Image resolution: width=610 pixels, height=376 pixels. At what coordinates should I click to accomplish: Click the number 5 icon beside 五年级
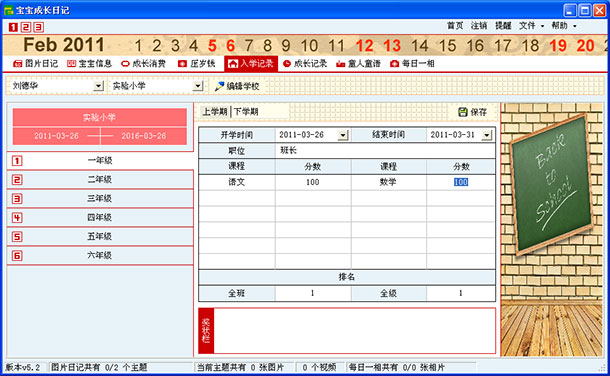click(x=17, y=237)
